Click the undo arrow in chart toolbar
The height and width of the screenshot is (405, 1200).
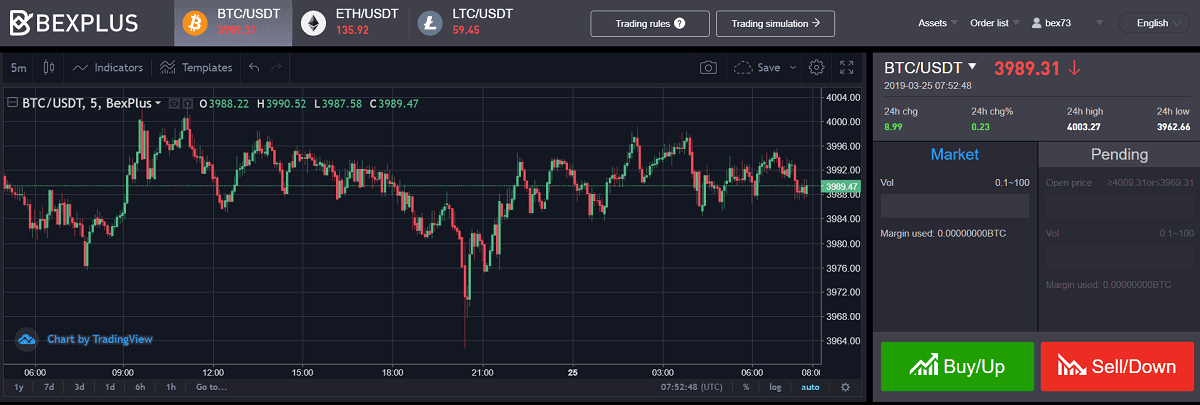pyautogui.click(x=254, y=68)
